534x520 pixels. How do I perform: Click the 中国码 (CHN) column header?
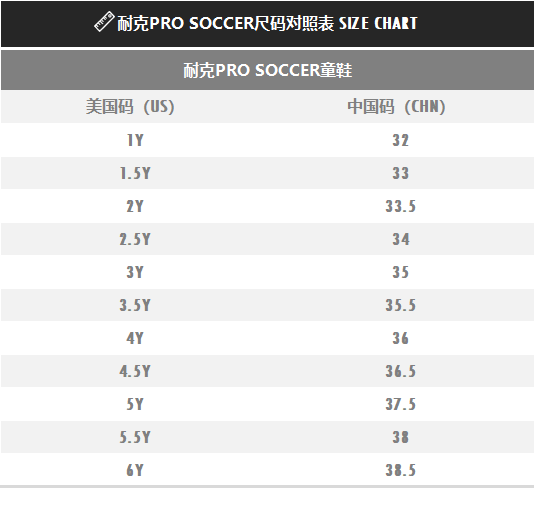pos(396,107)
